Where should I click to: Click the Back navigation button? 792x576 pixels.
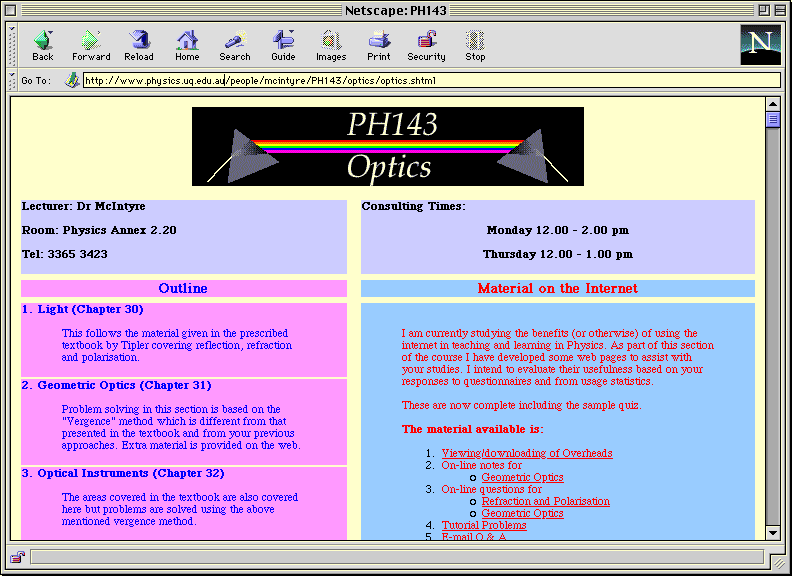pos(43,44)
